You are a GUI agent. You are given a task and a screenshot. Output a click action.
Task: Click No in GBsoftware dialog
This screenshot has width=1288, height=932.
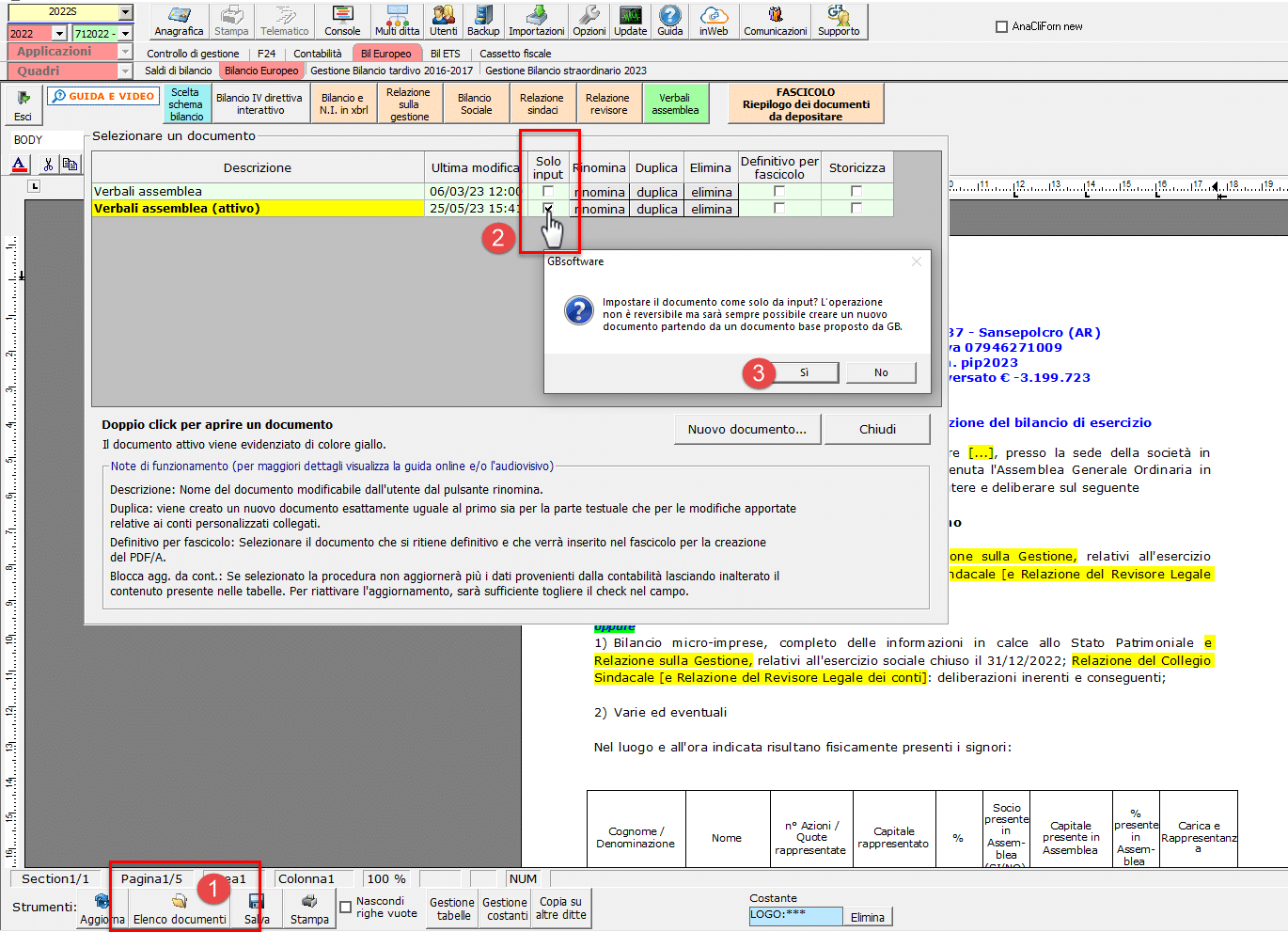tap(881, 372)
